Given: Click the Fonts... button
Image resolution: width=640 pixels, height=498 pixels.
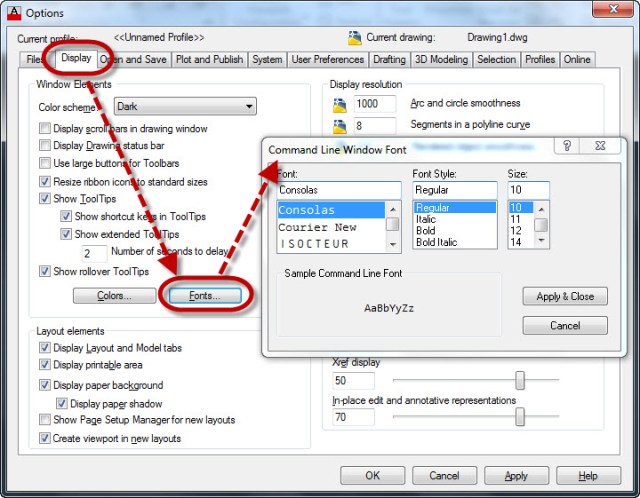Looking at the screenshot, I should click(x=204, y=296).
